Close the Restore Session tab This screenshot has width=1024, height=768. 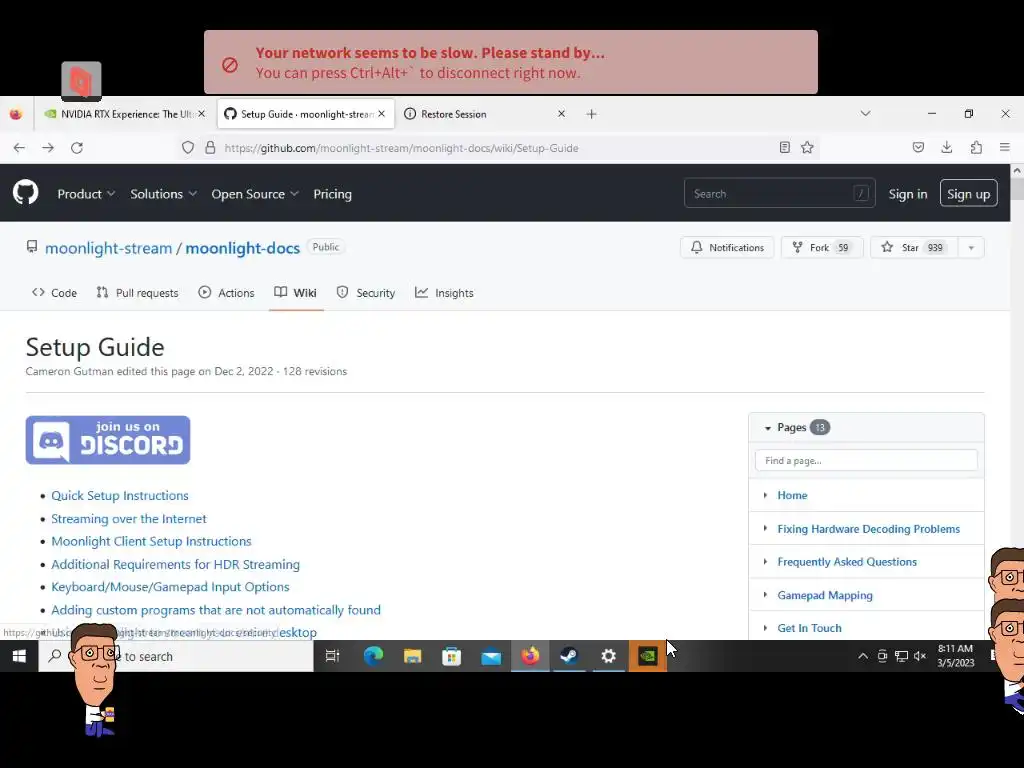(x=561, y=114)
